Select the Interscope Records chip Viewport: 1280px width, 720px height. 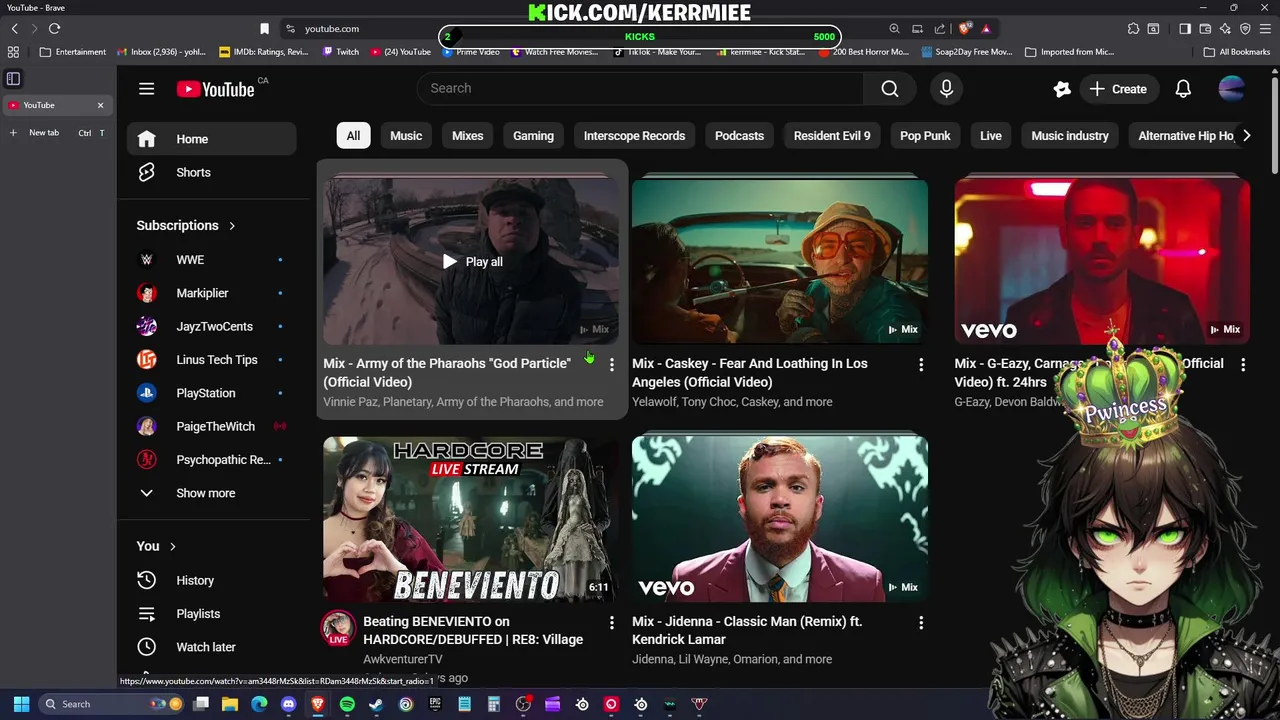click(x=634, y=136)
